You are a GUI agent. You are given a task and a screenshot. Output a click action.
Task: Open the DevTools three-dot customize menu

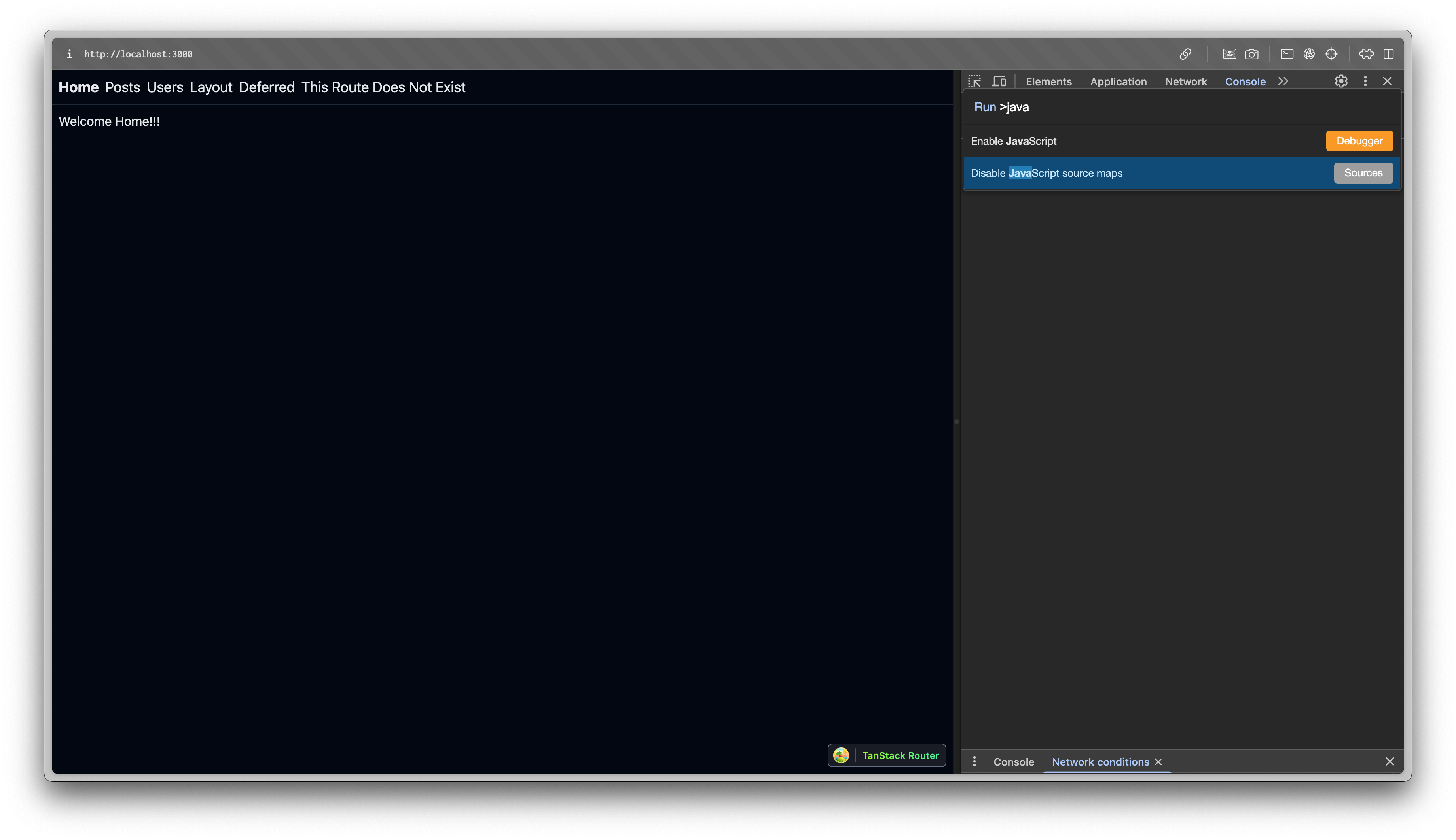[x=1365, y=81]
